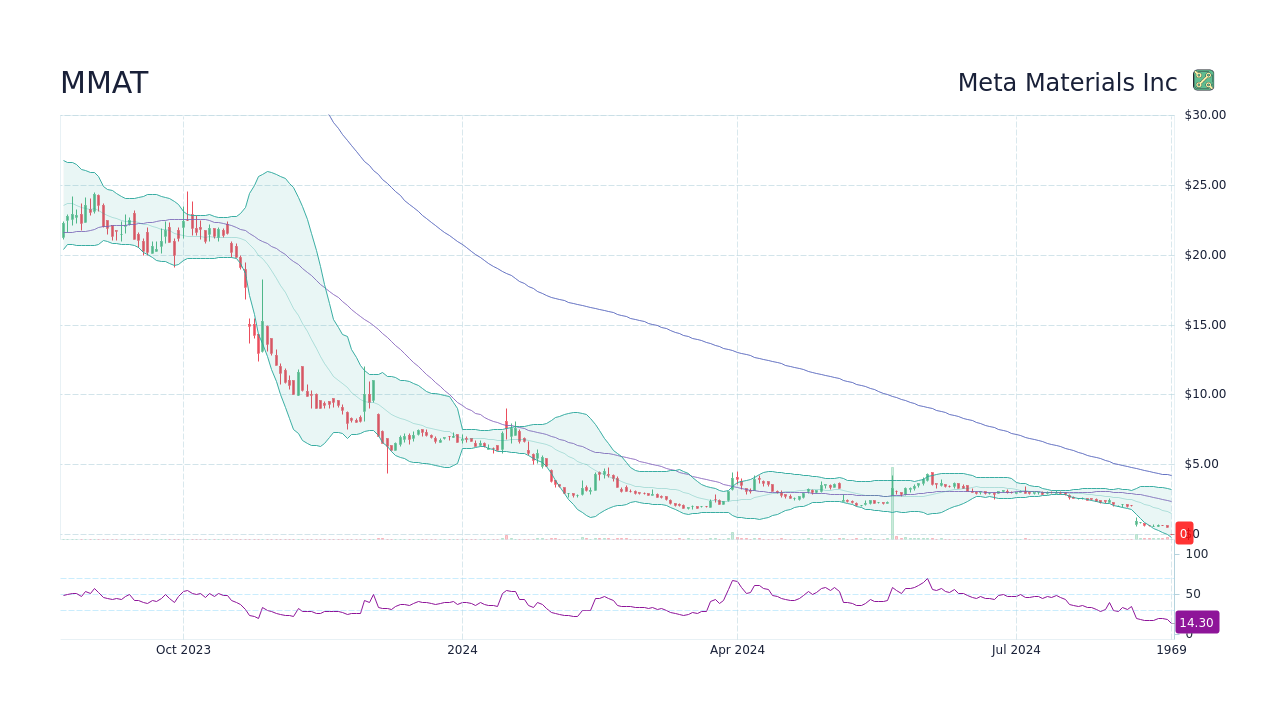Select the MMAT ticker heading
Screen dimensions: 1280x720
(x=103, y=83)
